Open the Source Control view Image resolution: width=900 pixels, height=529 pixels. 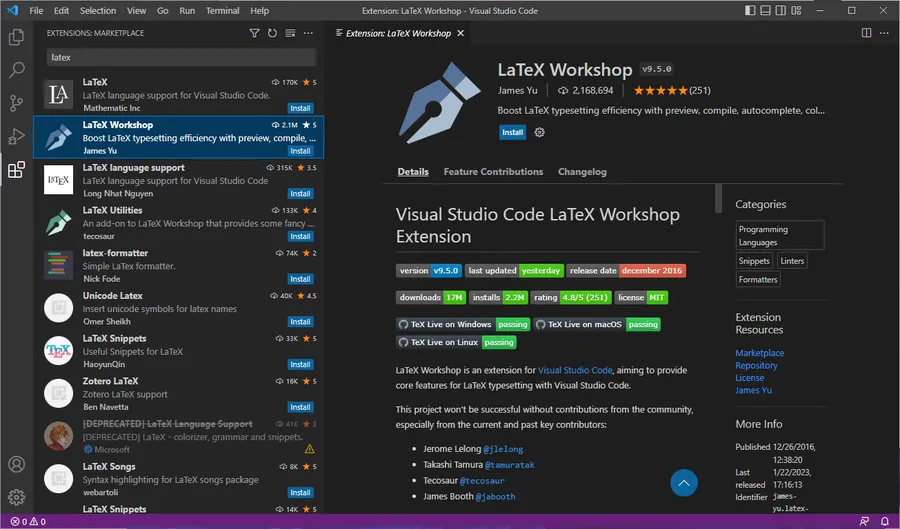pos(17,103)
